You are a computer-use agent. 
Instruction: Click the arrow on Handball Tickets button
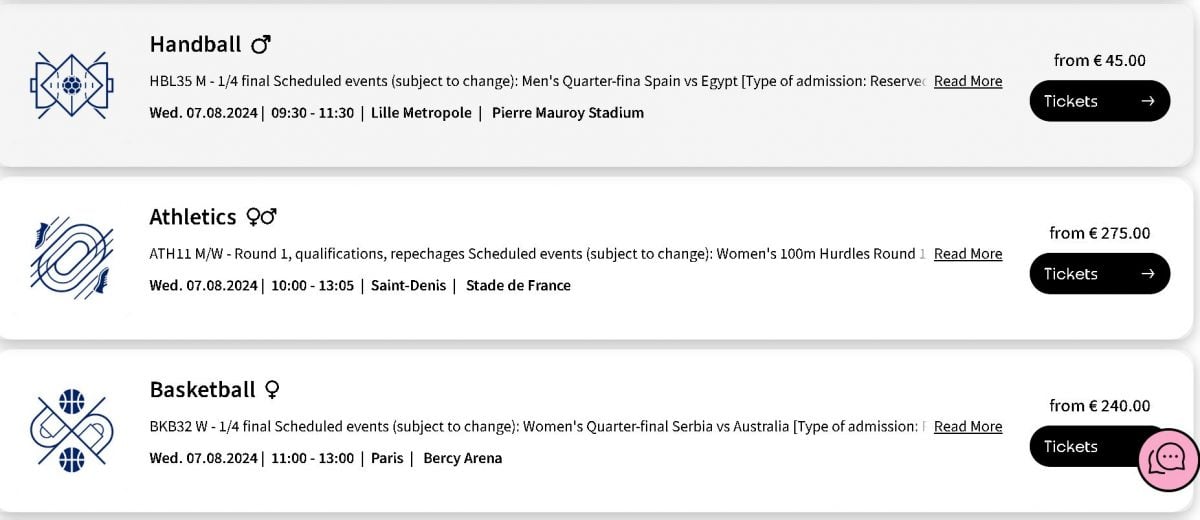[1147, 101]
